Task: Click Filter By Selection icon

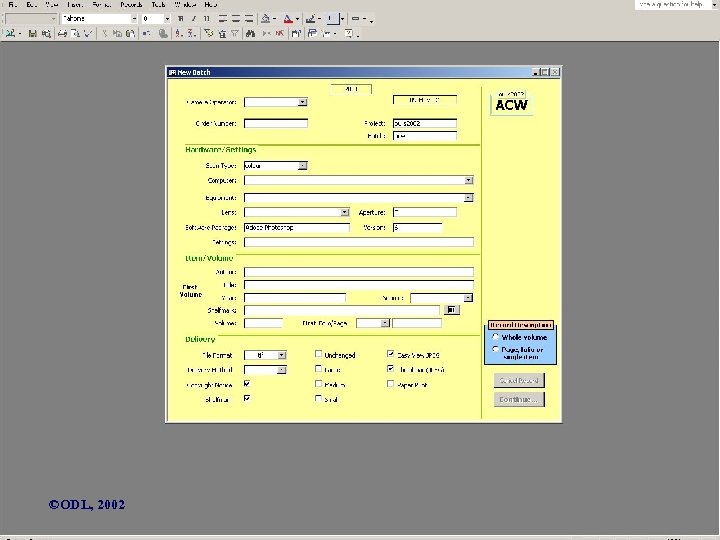Action: (209, 33)
